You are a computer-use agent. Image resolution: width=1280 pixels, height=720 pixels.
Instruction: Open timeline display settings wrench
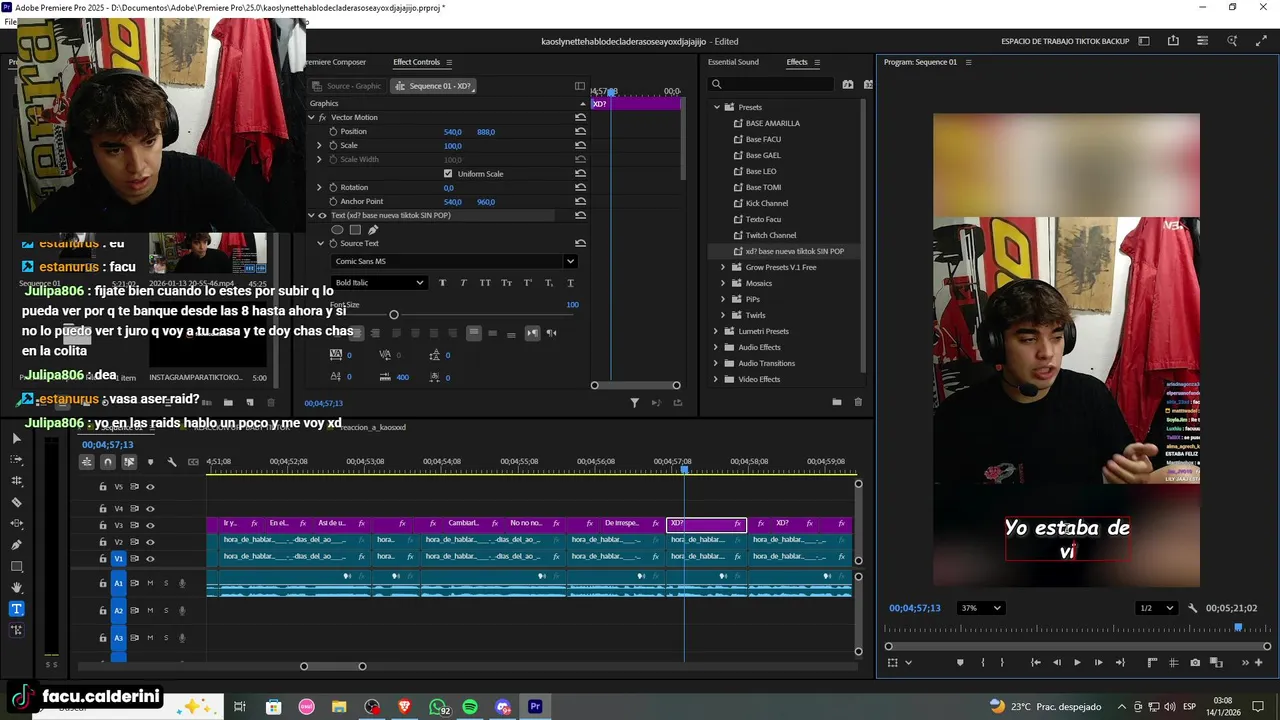coord(172,462)
